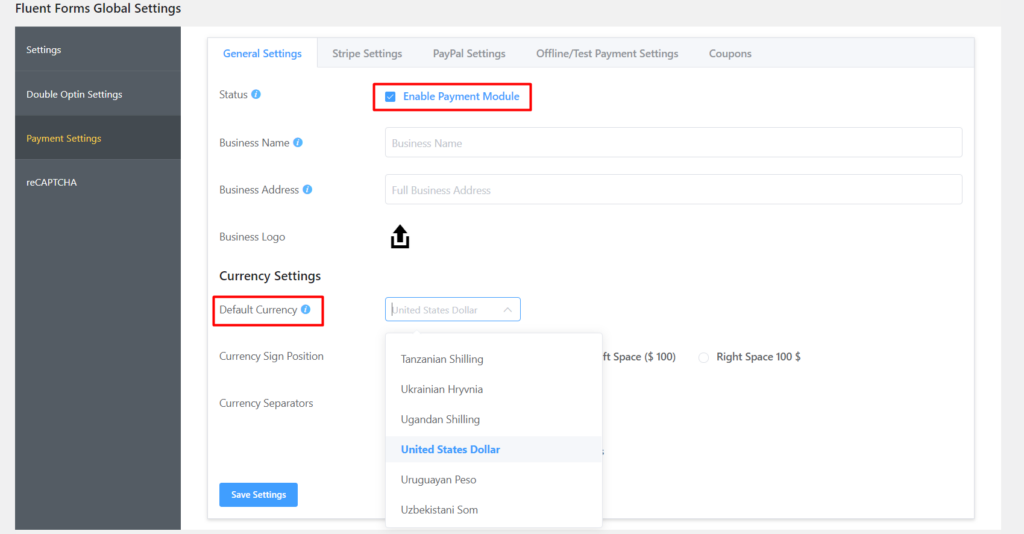Image resolution: width=1024 pixels, height=534 pixels.
Task: Choose Uruguayan Peso from currency list
Action: [438, 480]
